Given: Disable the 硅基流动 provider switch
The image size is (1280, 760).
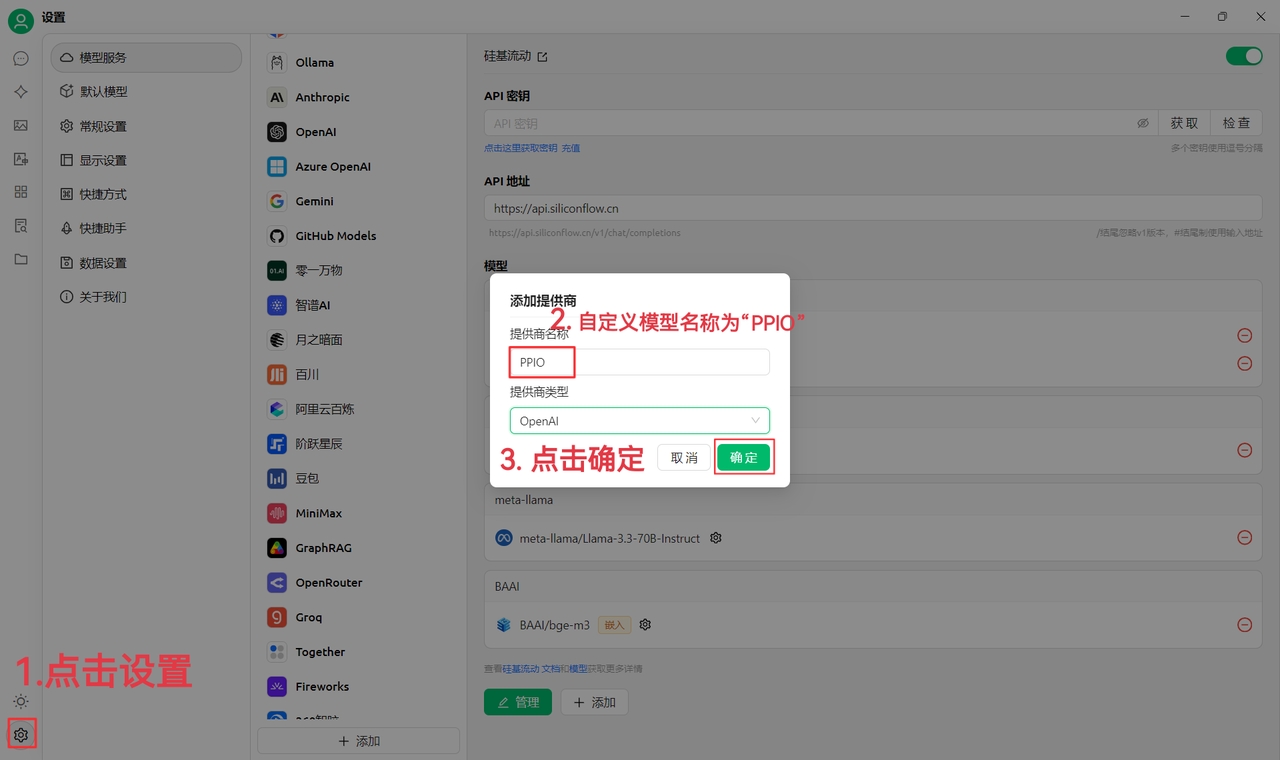Looking at the screenshot, I should 1244,56.
